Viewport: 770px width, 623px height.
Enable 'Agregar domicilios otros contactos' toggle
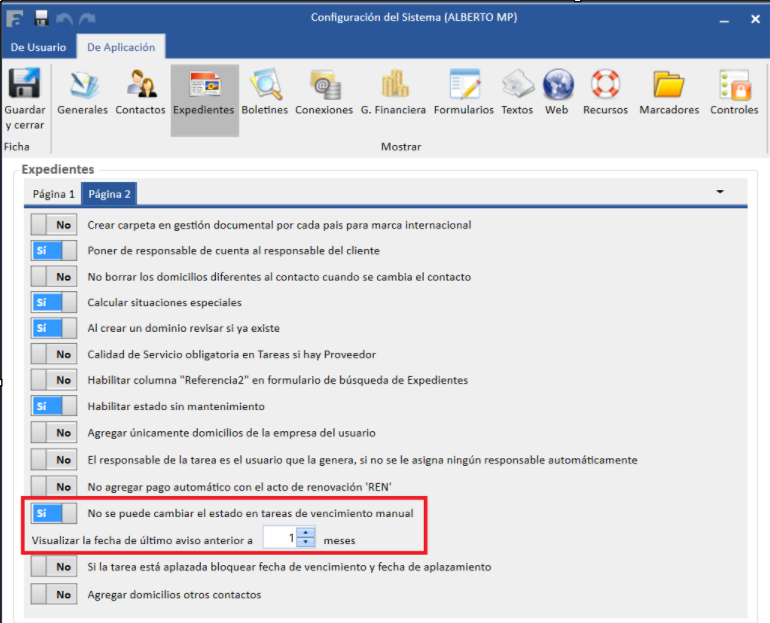pos(54,594)
